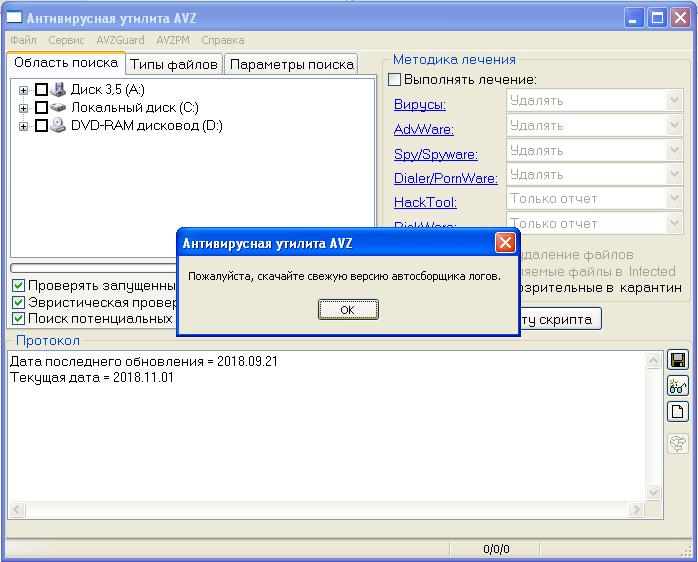The width and height of the screenshot is (698, 562).
Task: Expand the Диск 3,5 (A:) tree node
Action: pos(23,90)
